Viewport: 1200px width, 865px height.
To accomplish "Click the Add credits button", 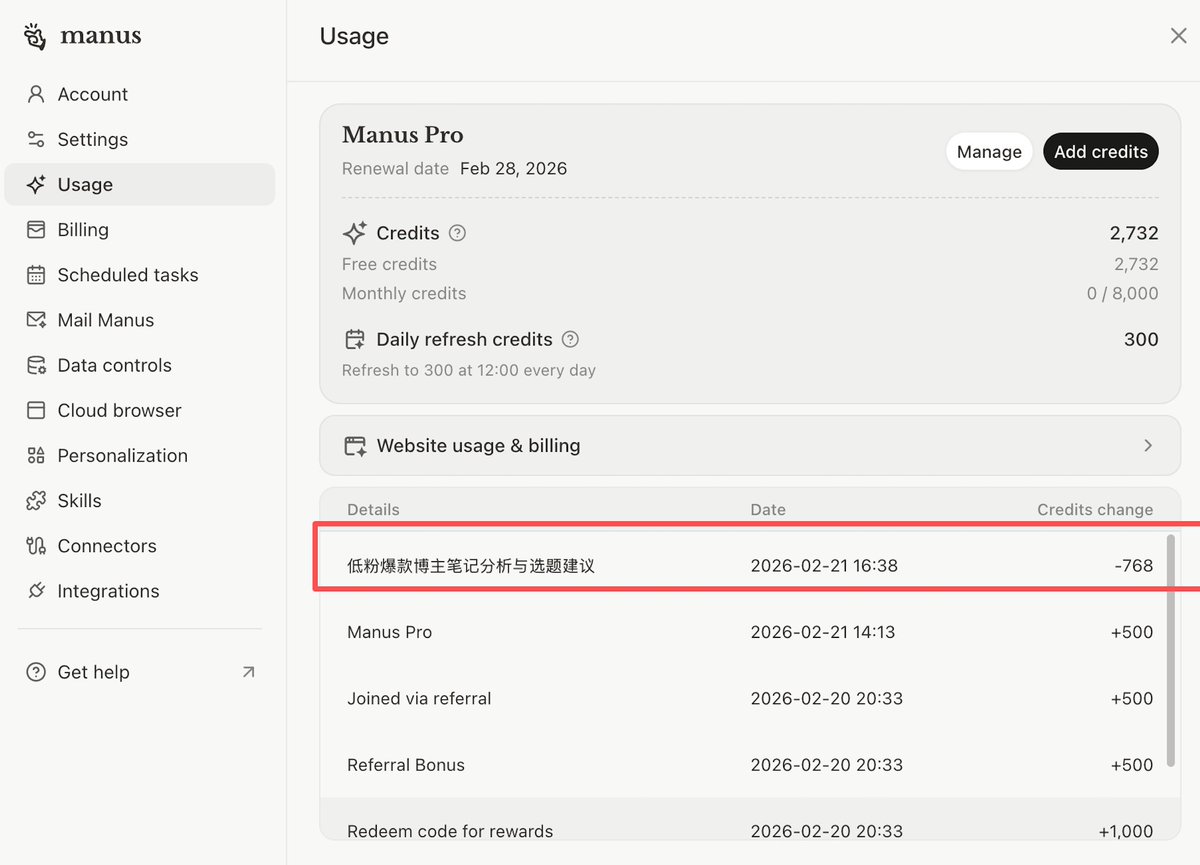I will 1101,152.
